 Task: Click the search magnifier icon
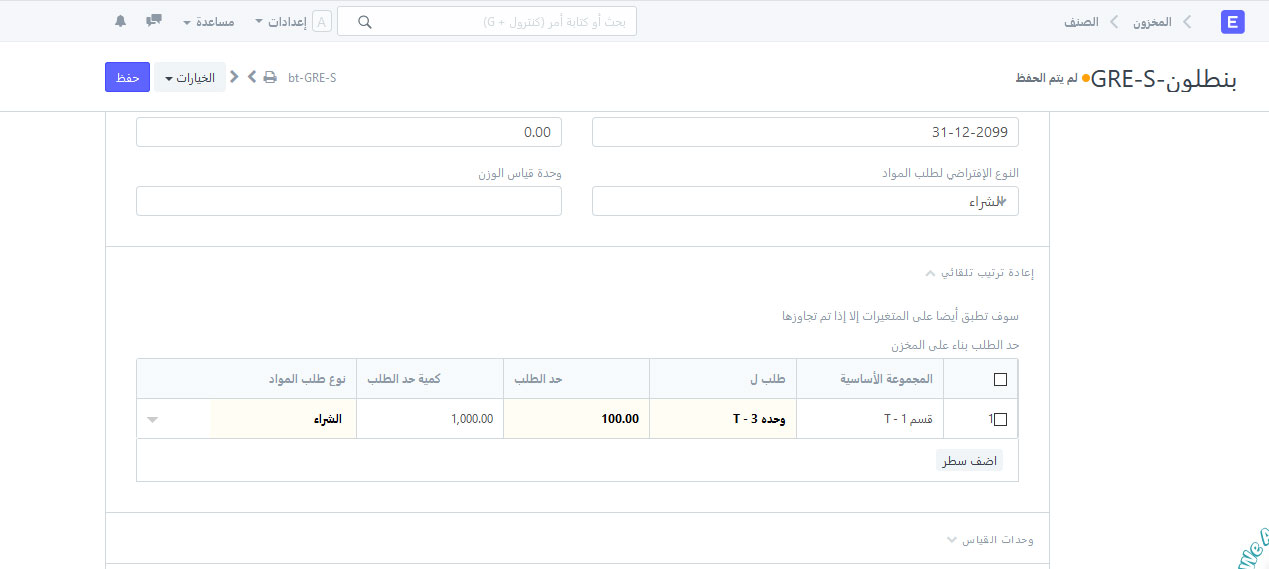pos(365,22)
